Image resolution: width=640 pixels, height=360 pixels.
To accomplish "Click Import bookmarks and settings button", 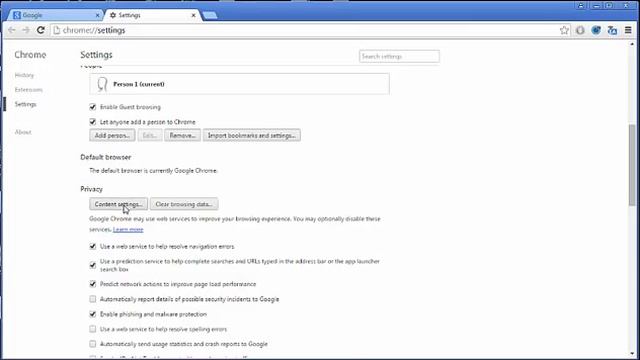I will [252, 136].
